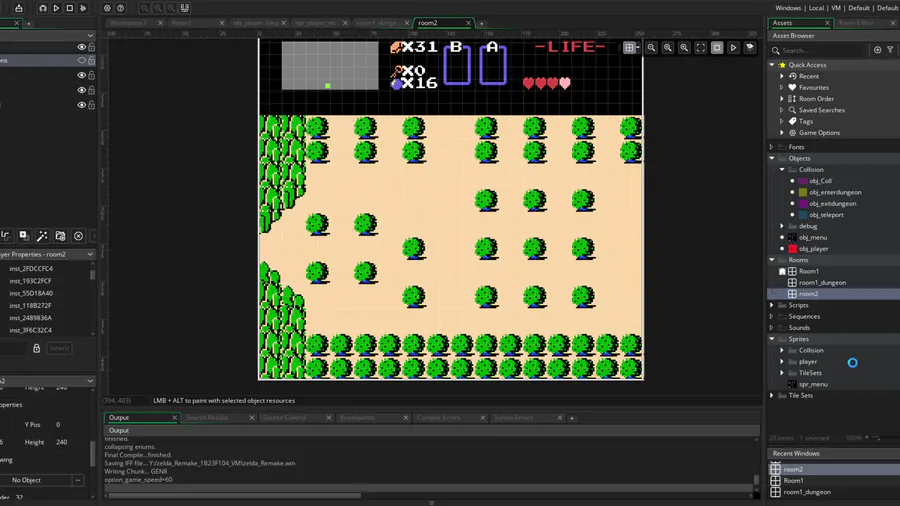Show the selected layer via its dimmed eye icon

pyautogui.click(x=82, y=60)
